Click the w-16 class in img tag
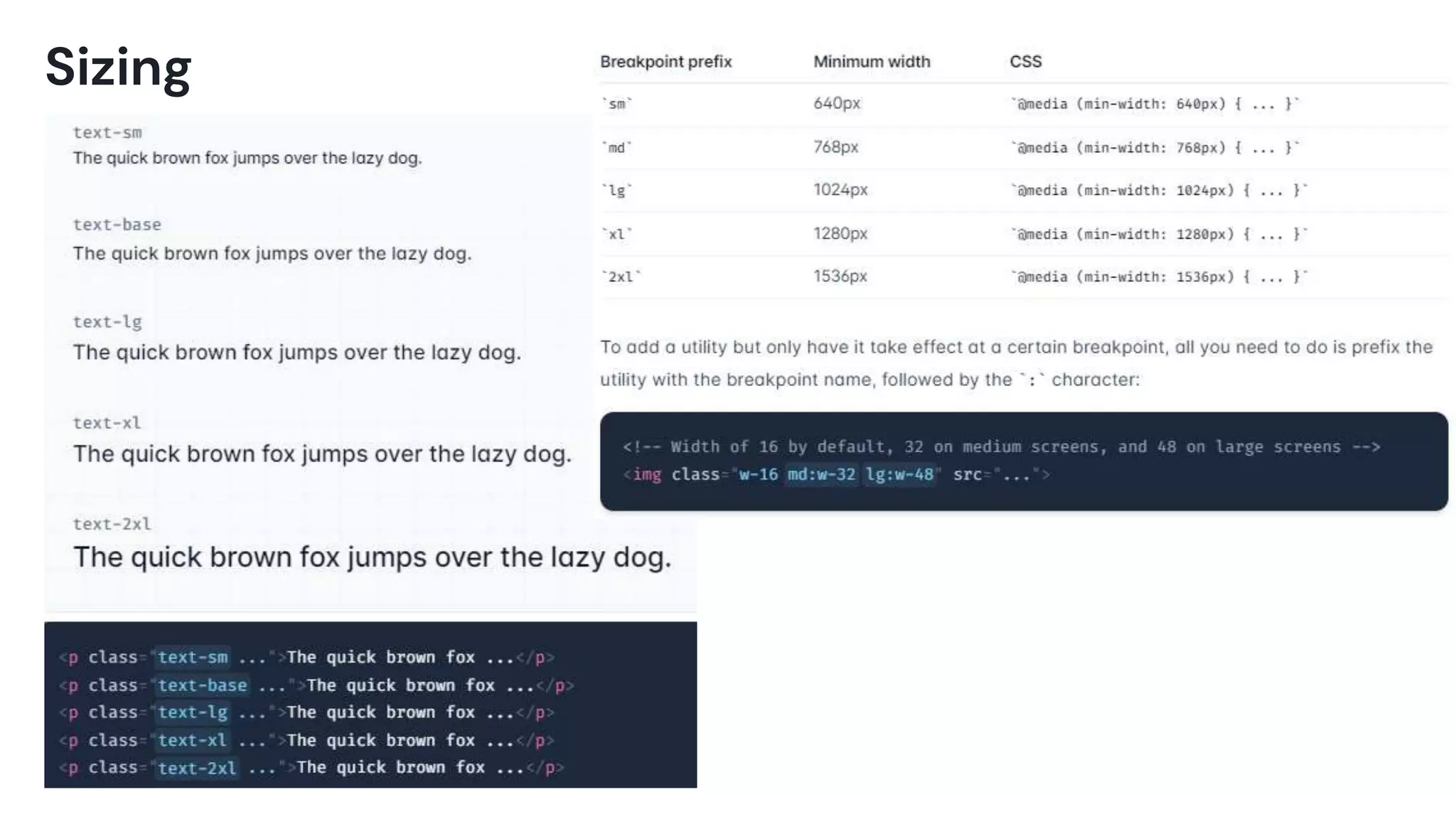This screenshot has height=819, width=1456. point(758,474)
